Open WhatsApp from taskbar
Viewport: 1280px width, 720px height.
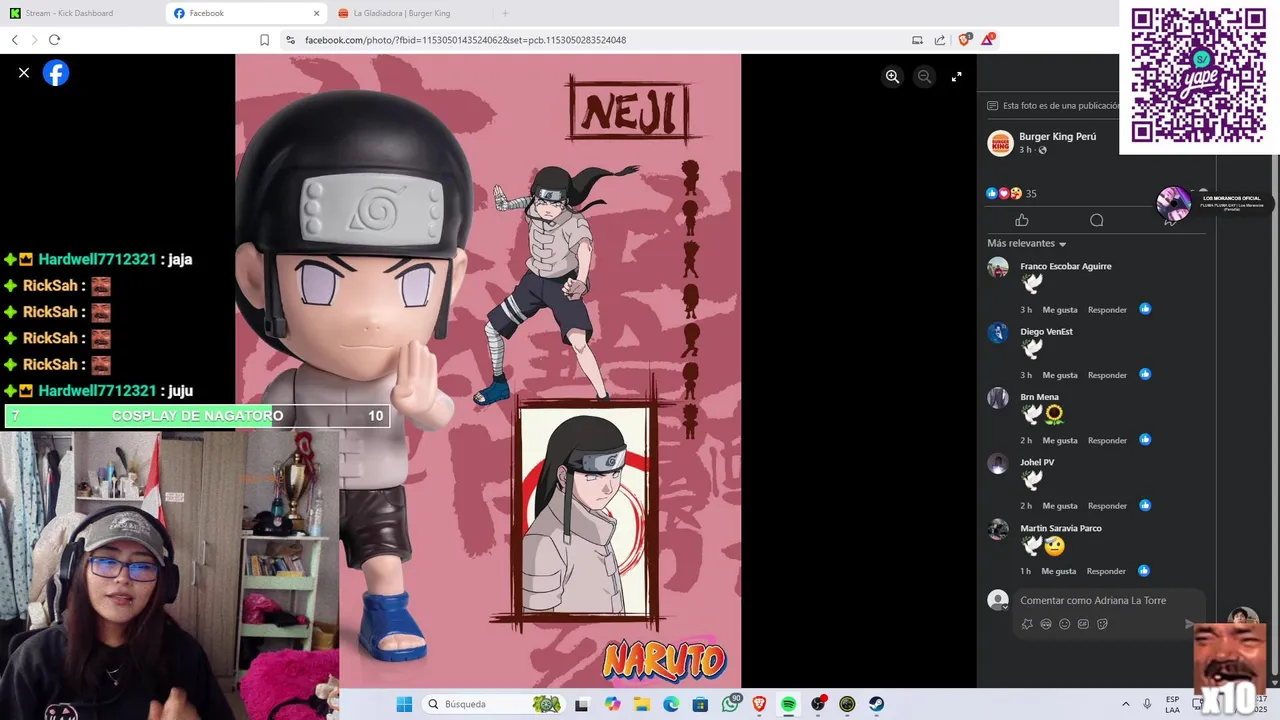[x=730, y=704]
